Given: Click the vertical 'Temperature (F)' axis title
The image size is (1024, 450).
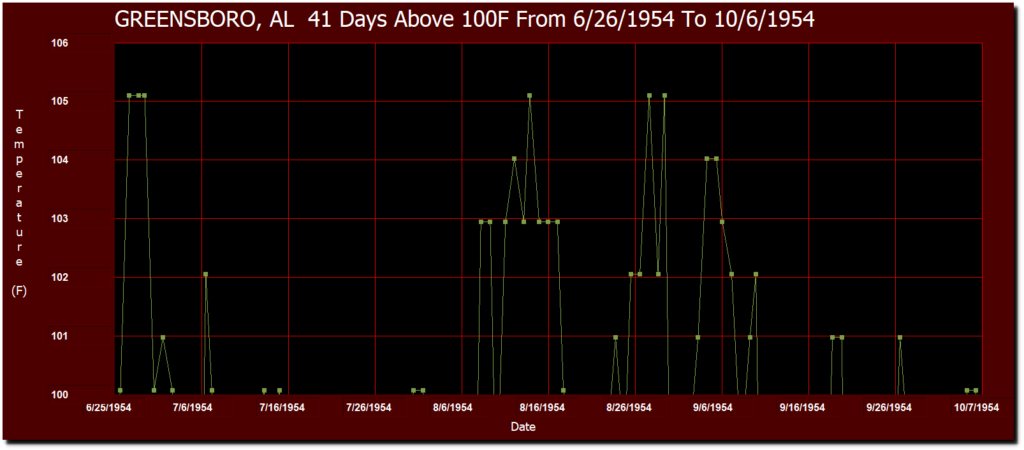Looking at the screenshot, I should (x=19, y=203).
